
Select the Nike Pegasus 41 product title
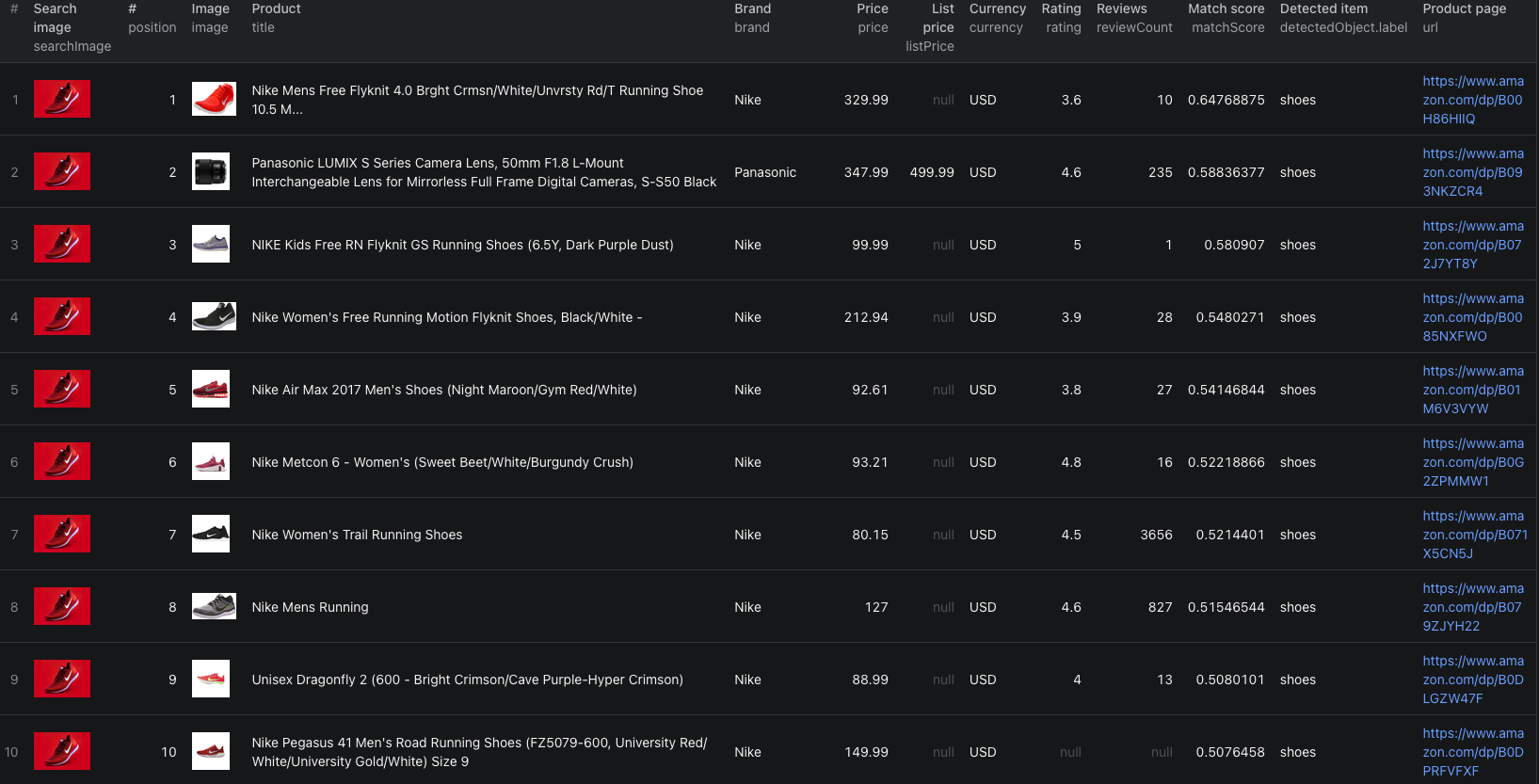coord(479,752)
